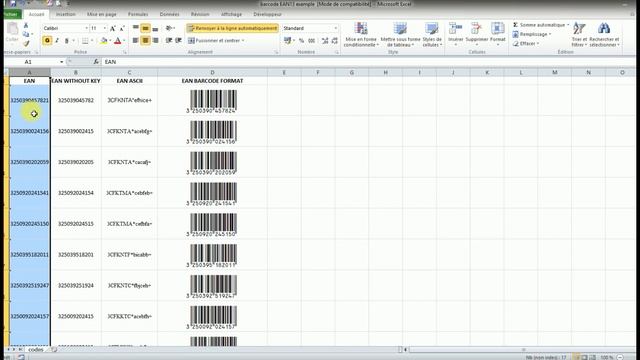The width and height of the screenshot is (640, 360).
Task: Click the decrease indent icon
Action: point(169,40)
